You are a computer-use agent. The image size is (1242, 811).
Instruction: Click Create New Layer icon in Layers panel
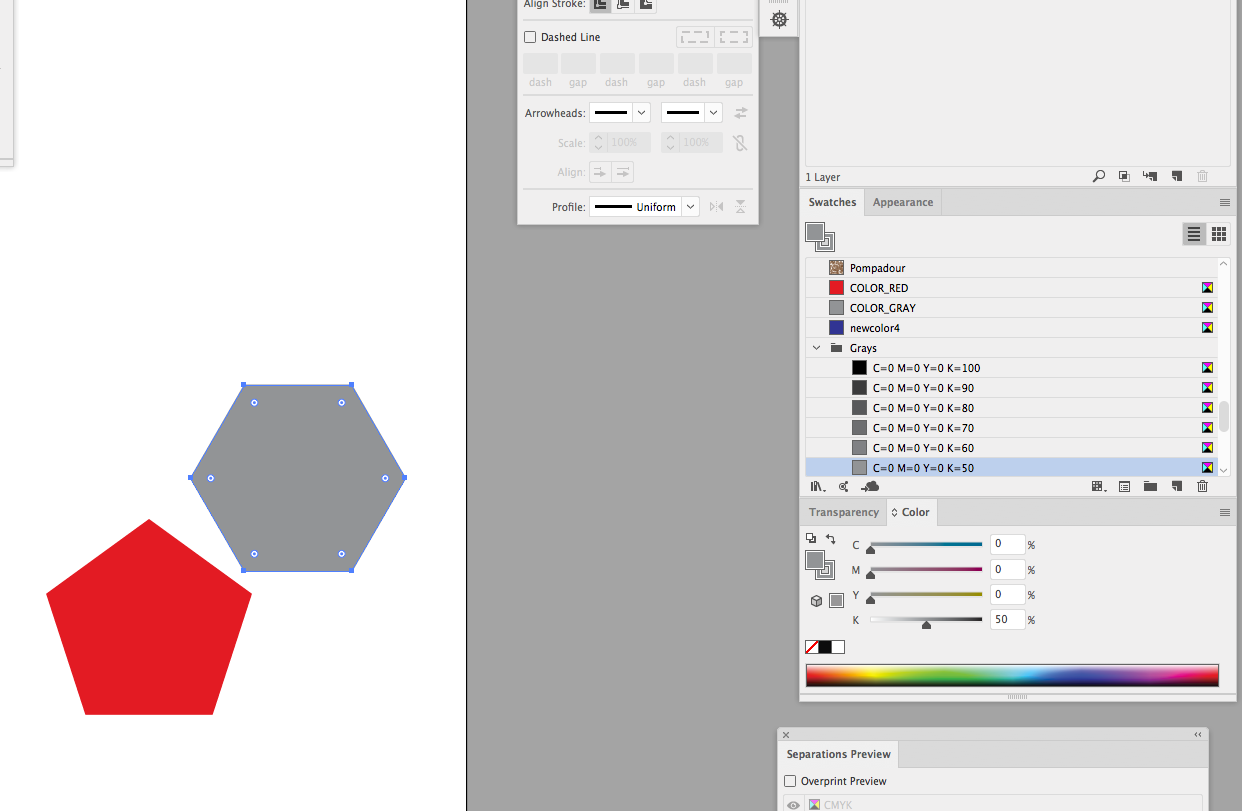coord(1177,176)
